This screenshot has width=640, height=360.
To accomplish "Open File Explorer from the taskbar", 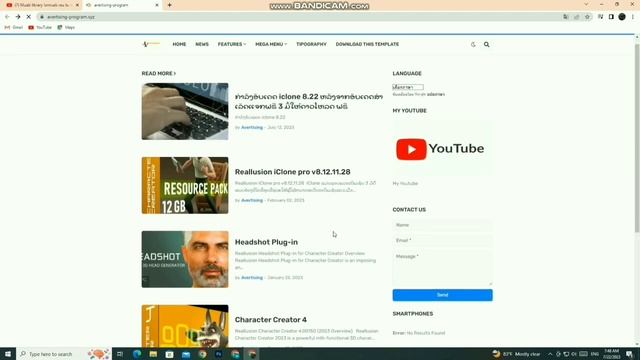I will tap(153, 354).
